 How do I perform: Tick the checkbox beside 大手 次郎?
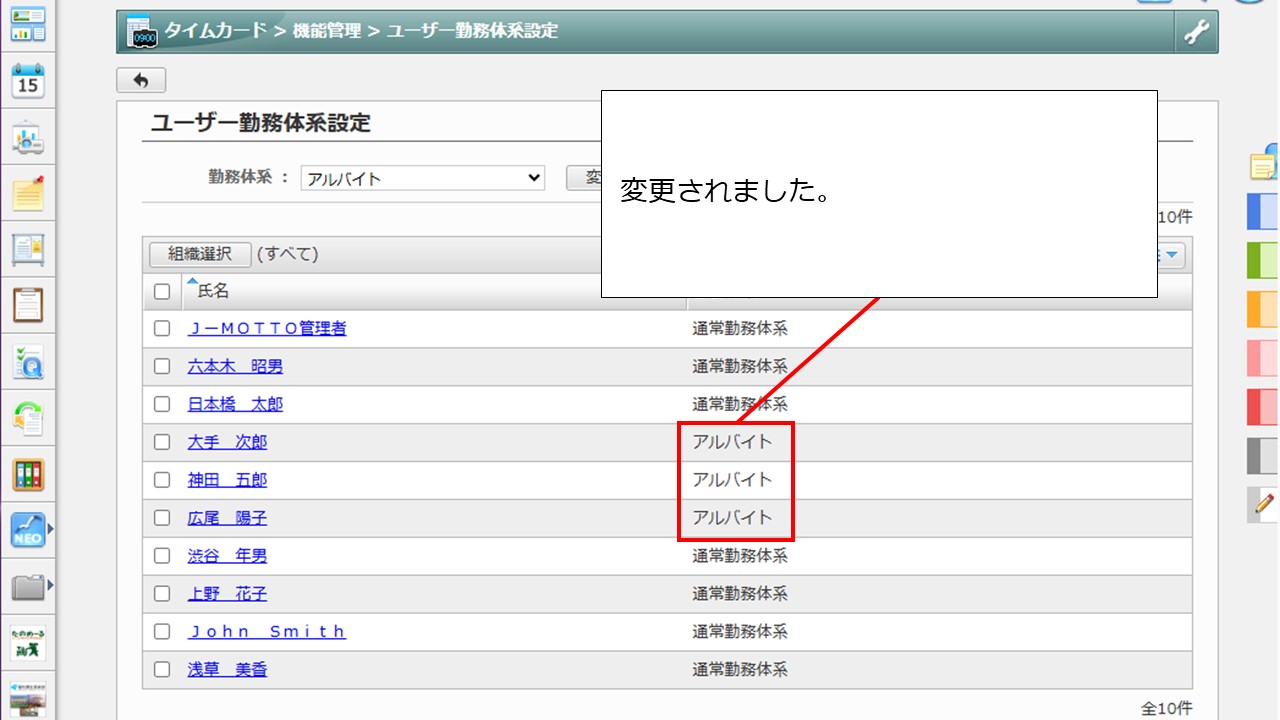pyautogui.click(x=162, y=442)
